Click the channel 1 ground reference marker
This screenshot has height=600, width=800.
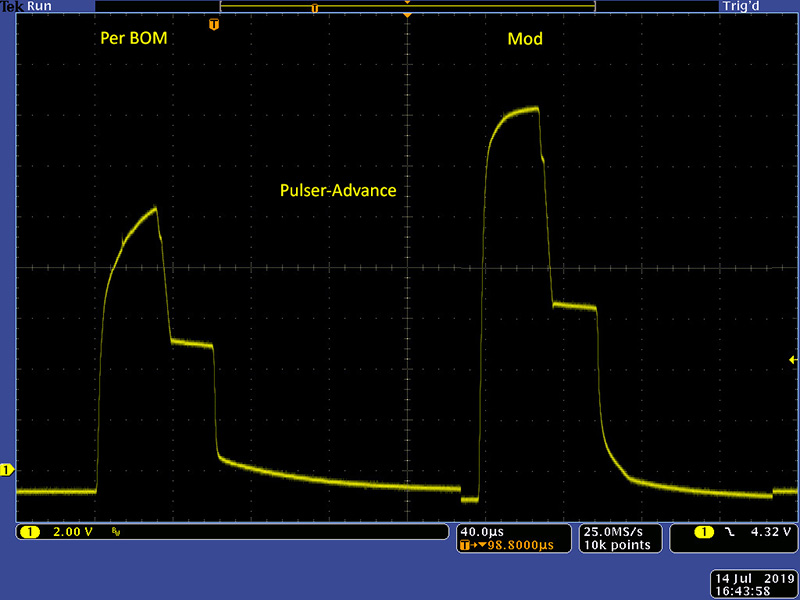click(x=7, y=469)
